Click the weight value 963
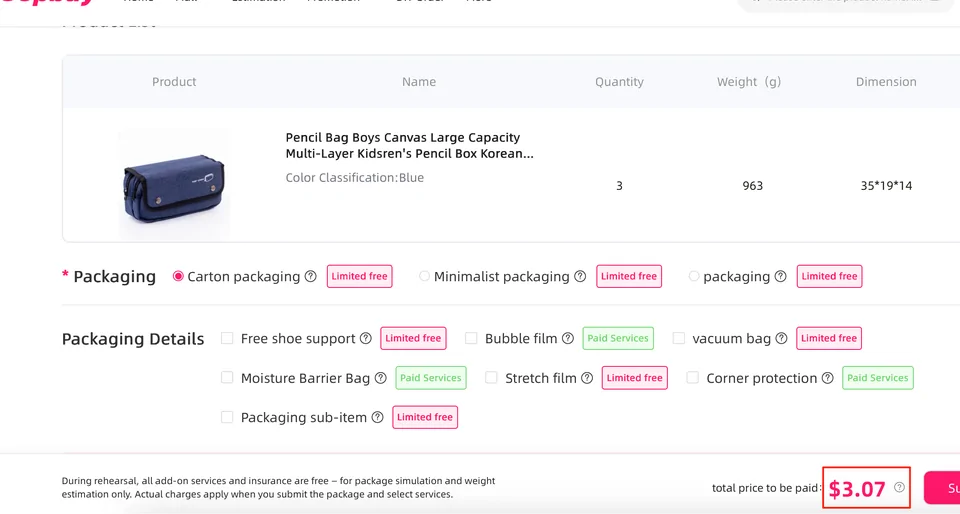960x514 pixels. click(x=752, y=186)
